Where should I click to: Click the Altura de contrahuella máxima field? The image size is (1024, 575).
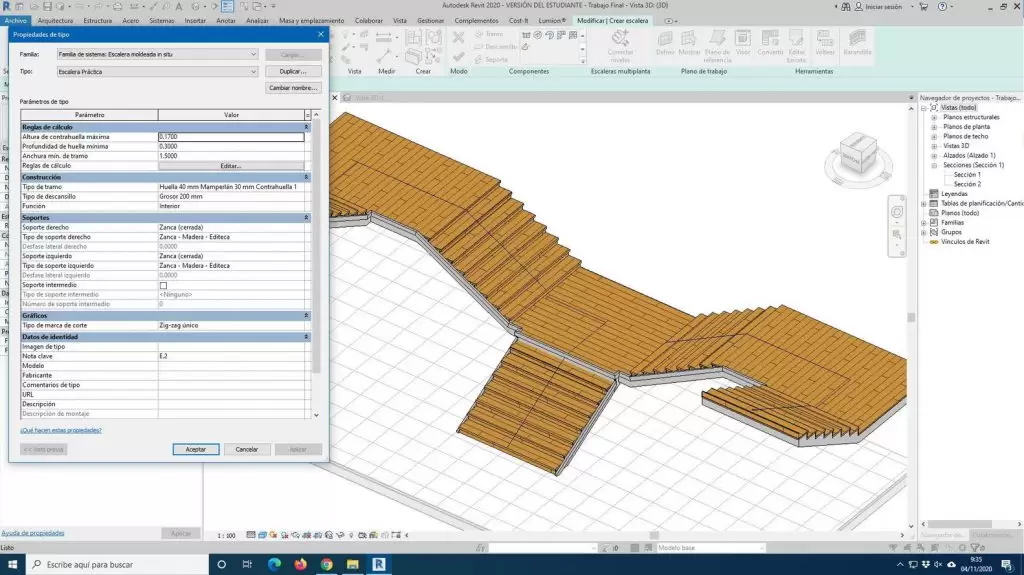click(230, 136)
